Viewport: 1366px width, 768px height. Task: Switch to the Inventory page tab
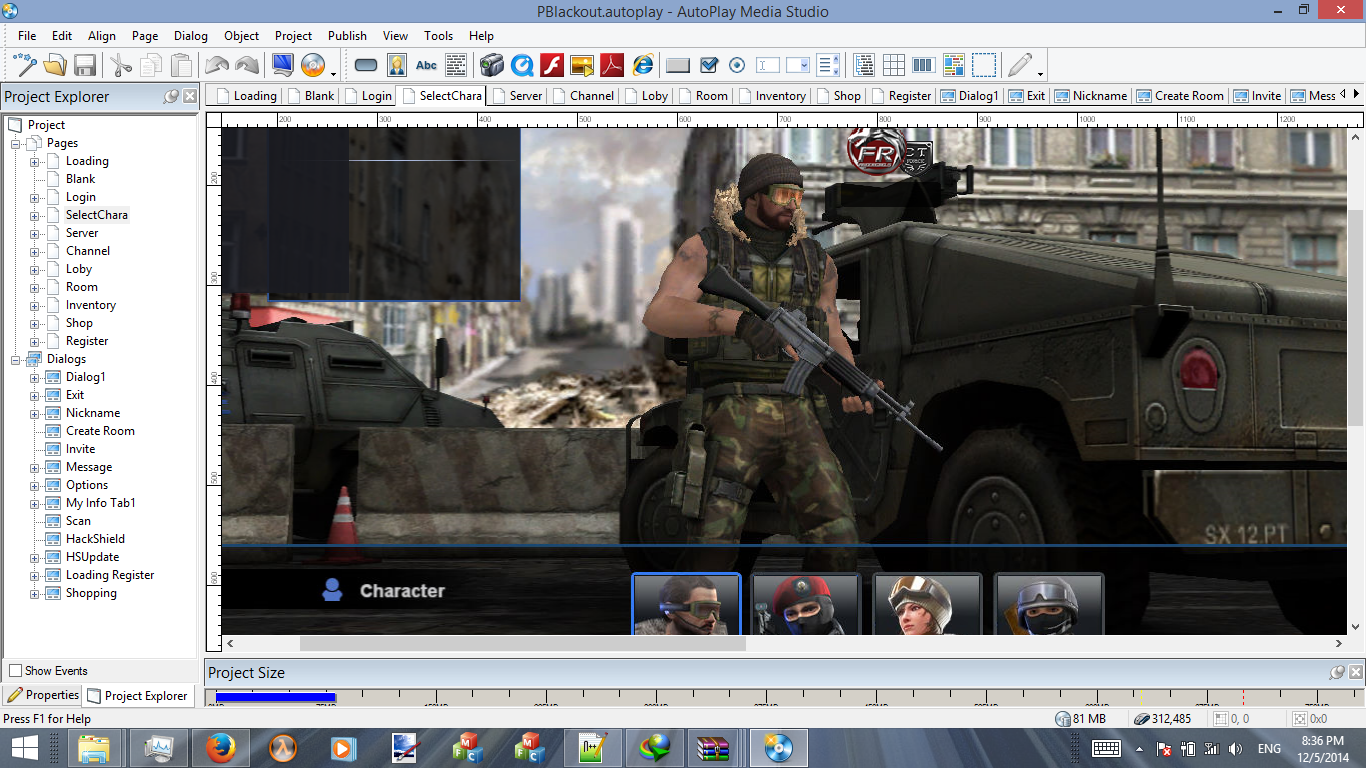tap(771, 96)
